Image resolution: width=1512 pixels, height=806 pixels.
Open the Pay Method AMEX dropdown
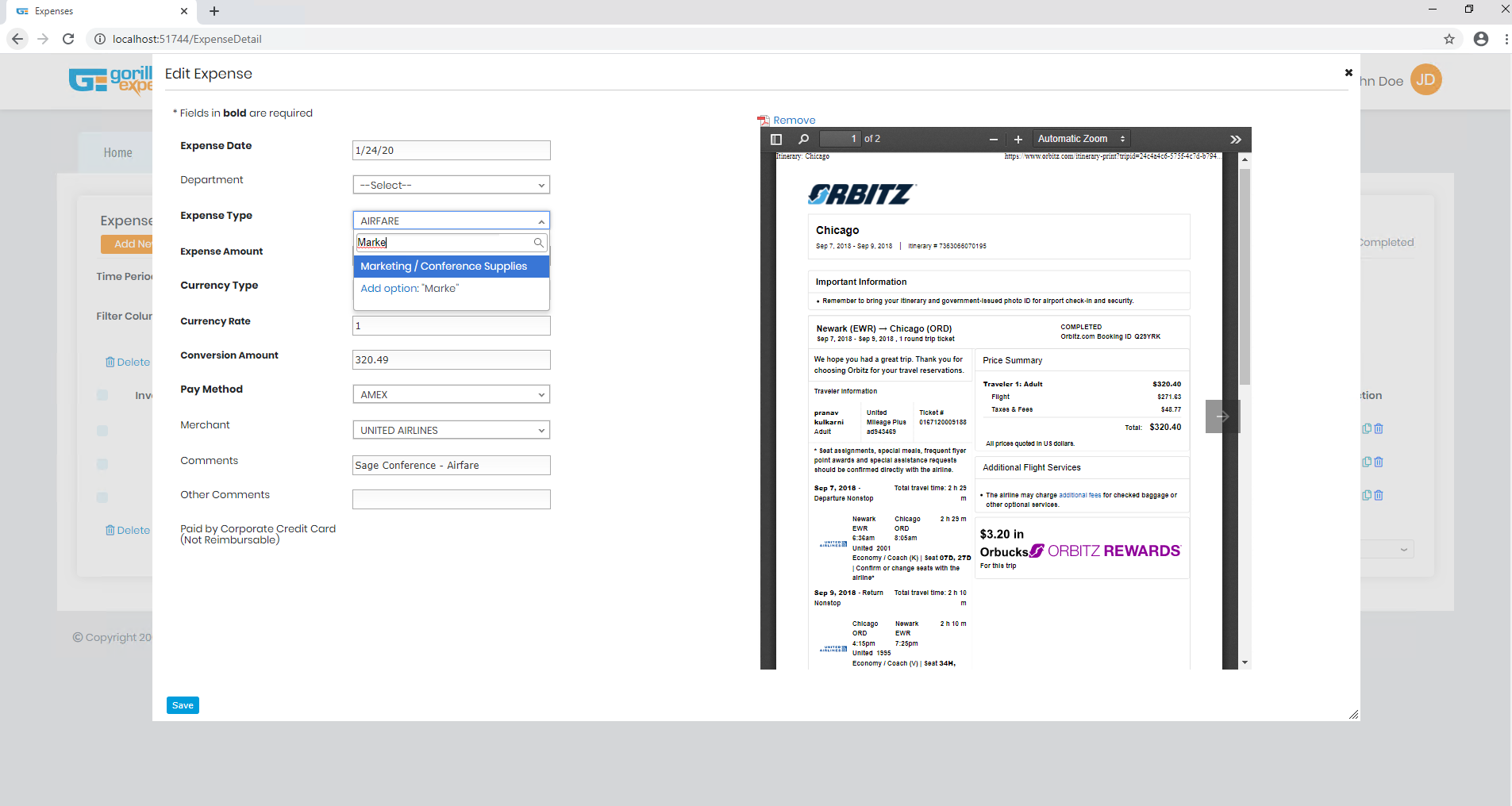click(x=451, y=394)
